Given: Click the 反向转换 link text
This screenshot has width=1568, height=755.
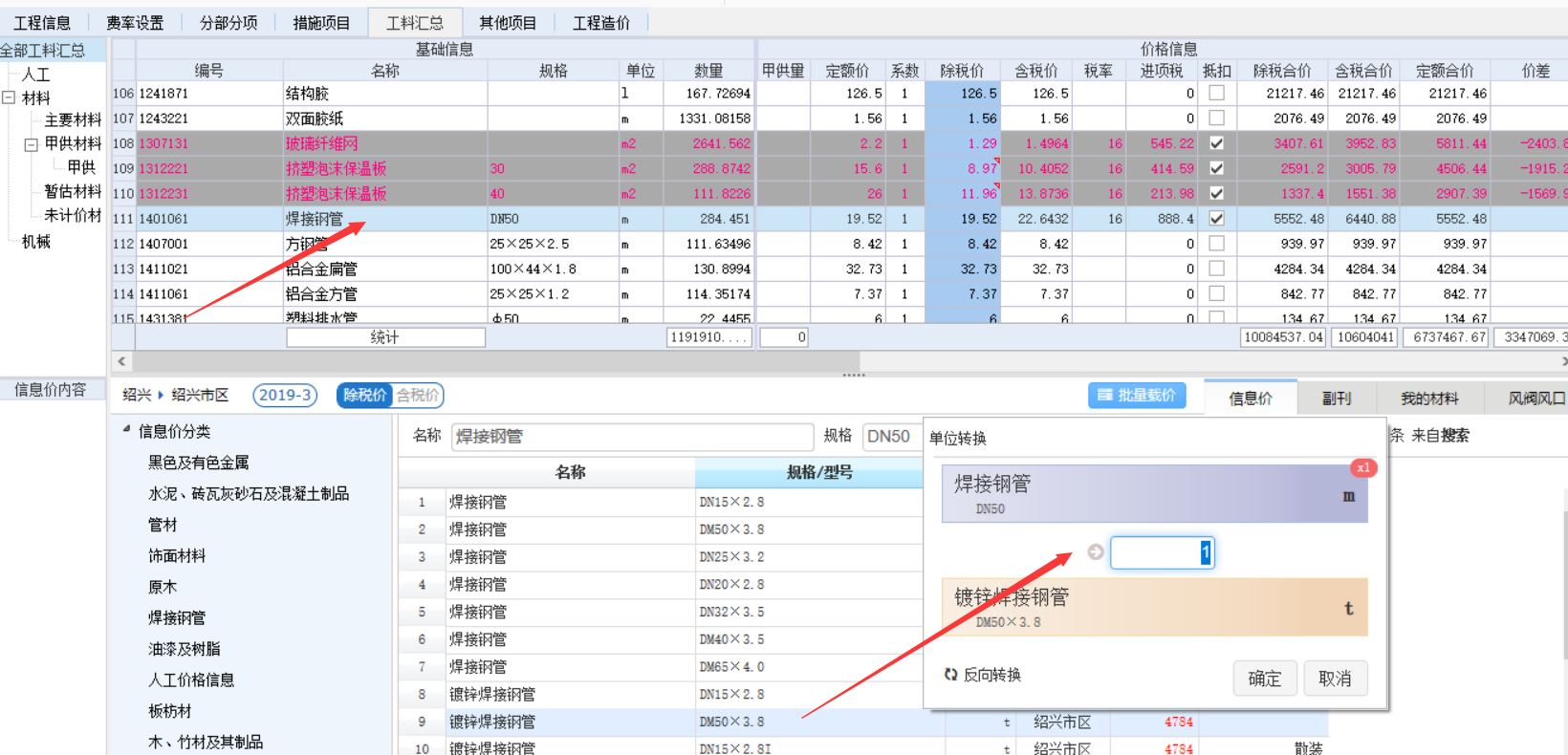Looking at the screenshot, I should tap(992, 675).
